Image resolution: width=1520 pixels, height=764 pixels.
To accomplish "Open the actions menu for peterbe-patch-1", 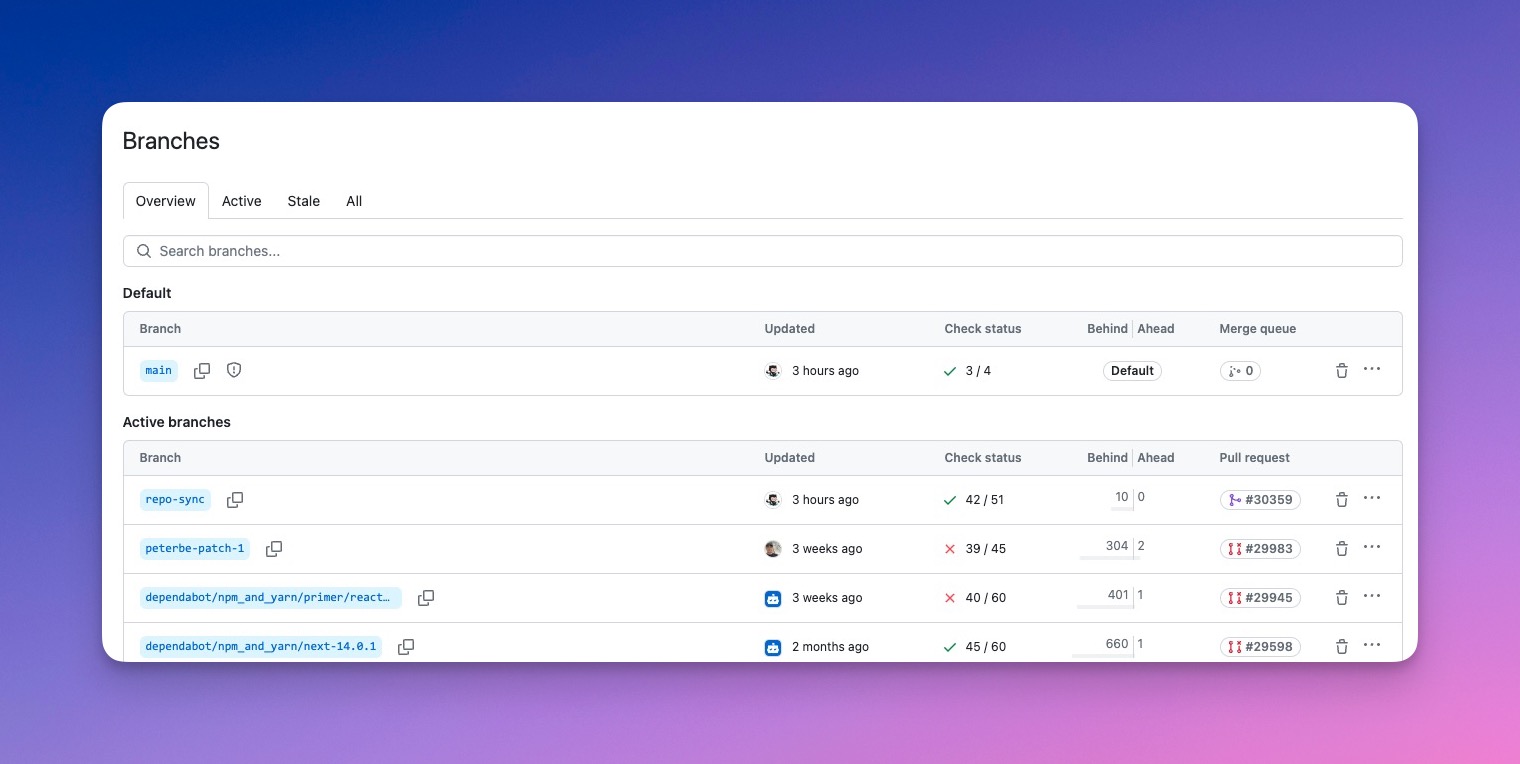I will click(1371, 548).
